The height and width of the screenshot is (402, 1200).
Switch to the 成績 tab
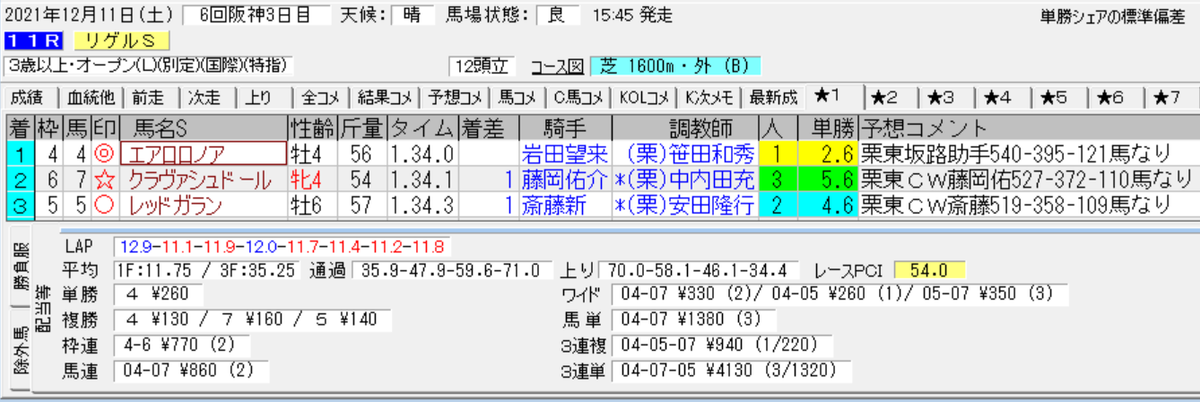(28, 97)
